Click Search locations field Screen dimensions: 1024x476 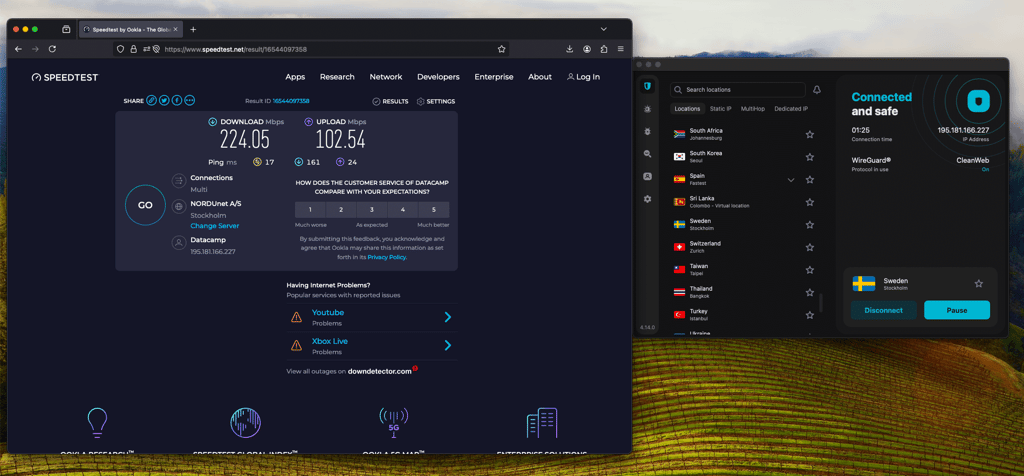pos(738,89)
